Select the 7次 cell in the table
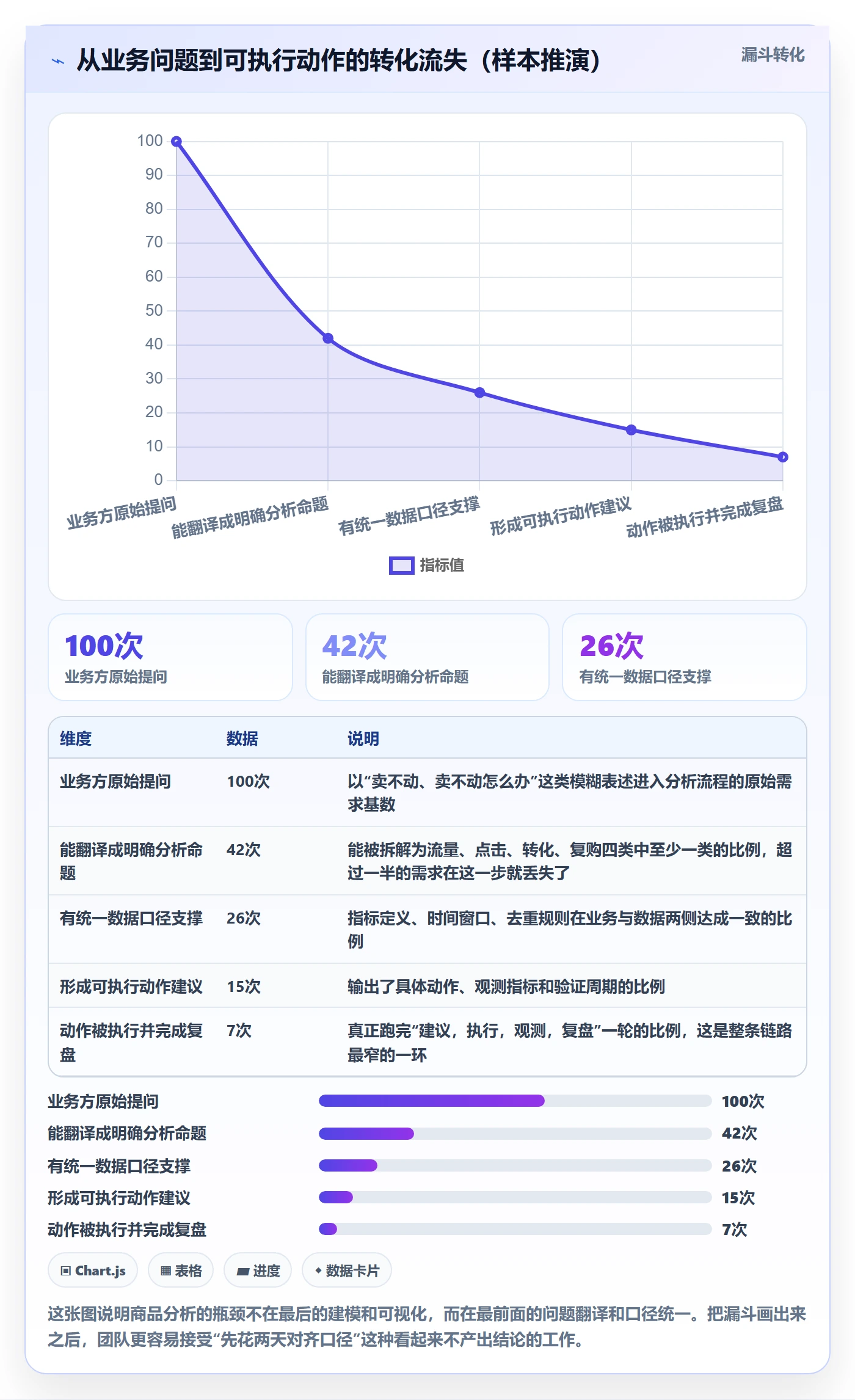855x1400 pixels. [239, 1030]
